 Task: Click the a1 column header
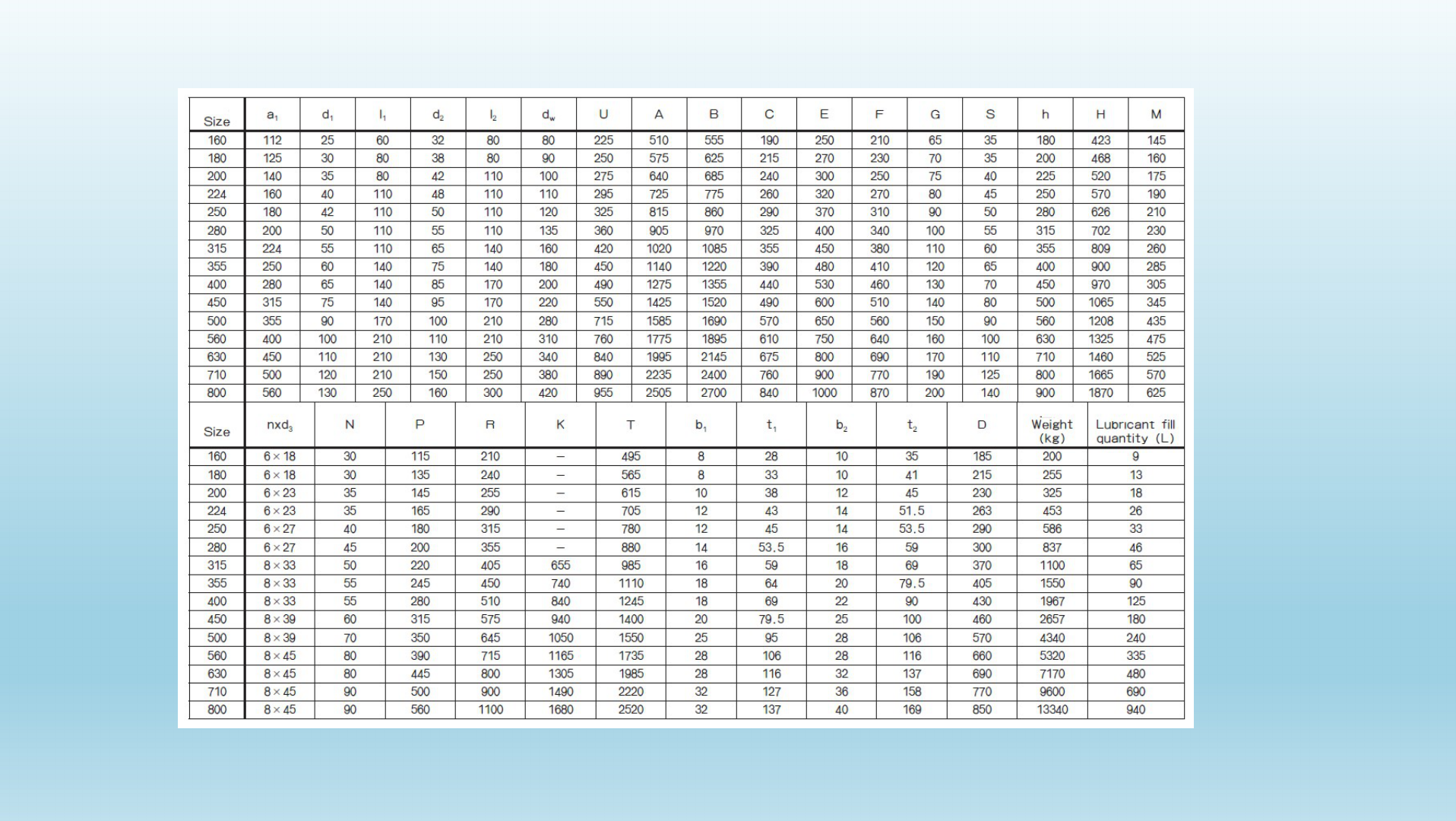pyautogui.click(x=272, y=115)
